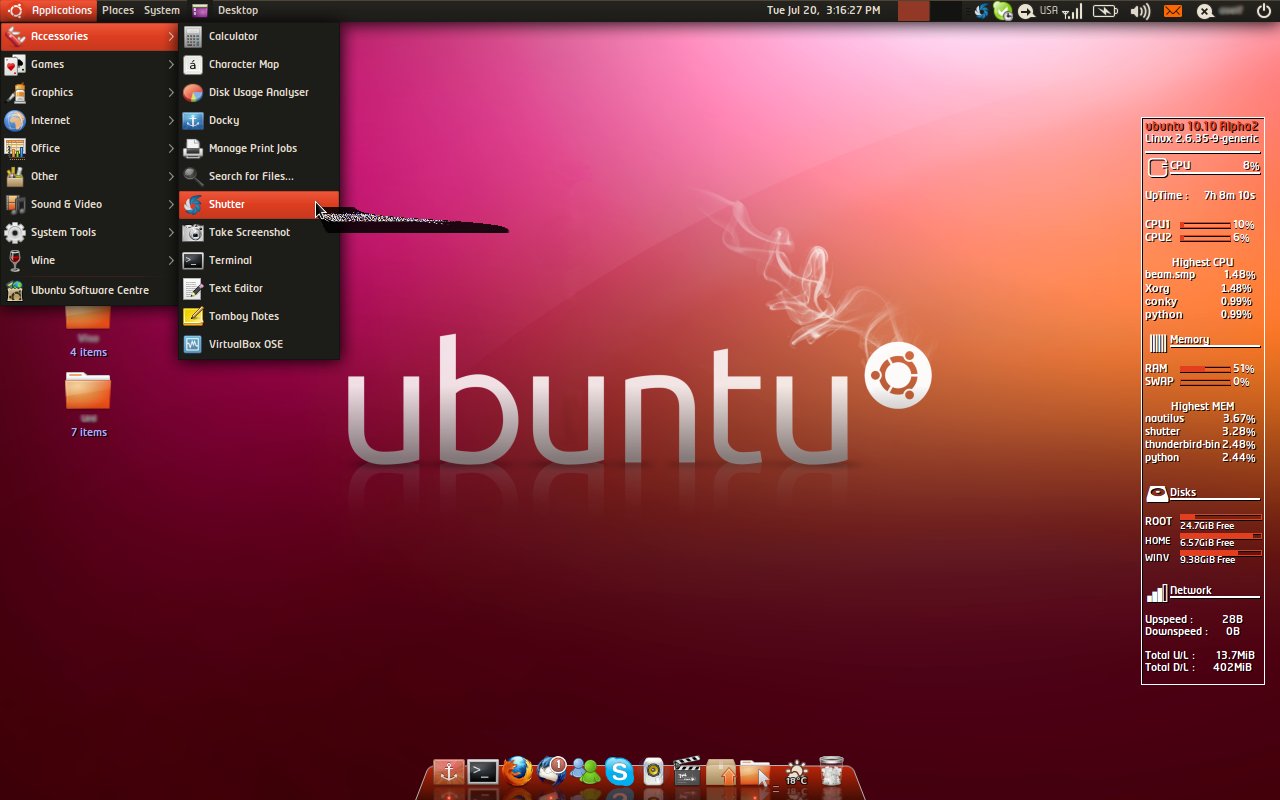Expand the Internet submenu
1280x800 pixels.
pyautogui.click(x=89, y=120)
